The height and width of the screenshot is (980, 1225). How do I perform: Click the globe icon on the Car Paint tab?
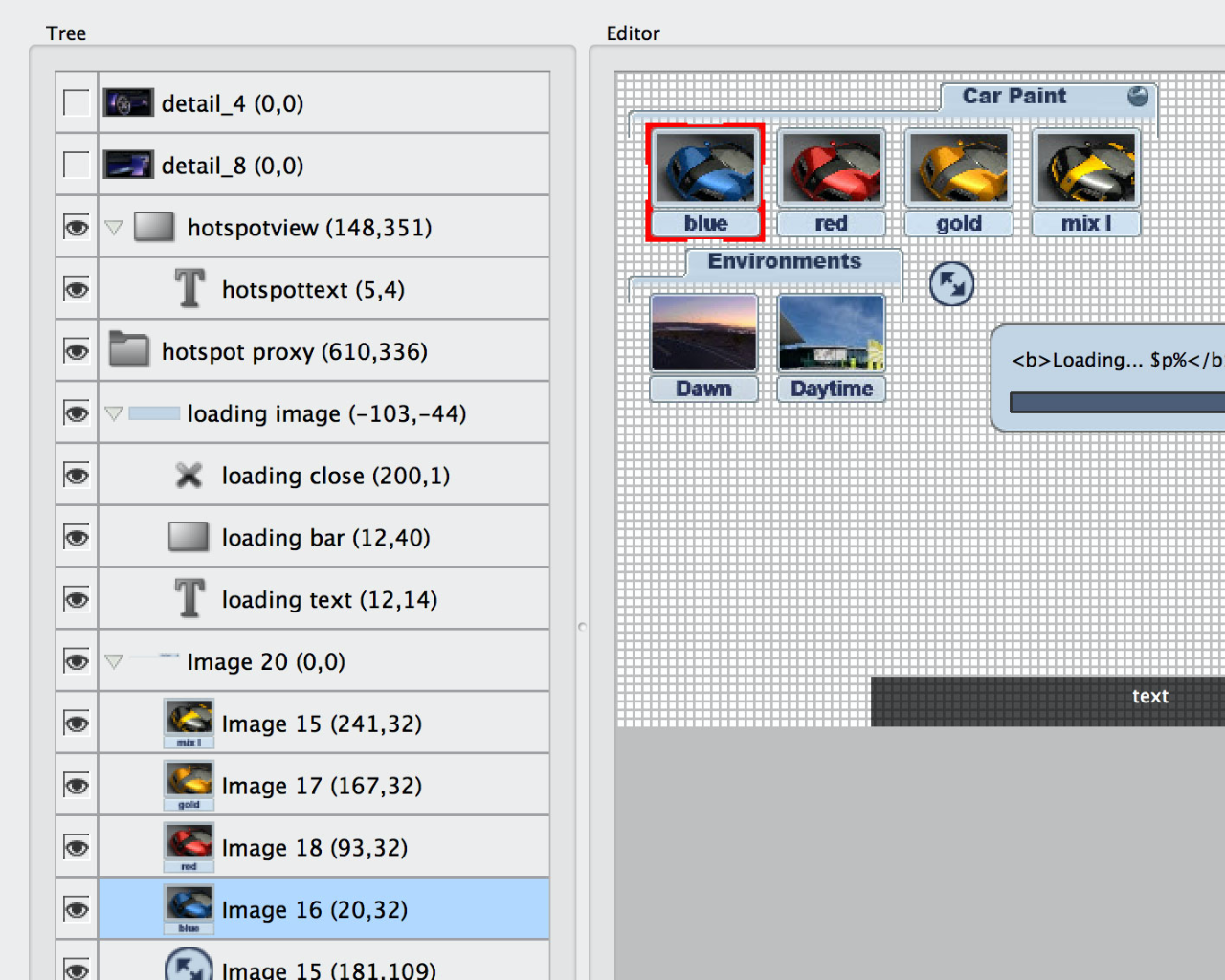click(1138, 96)
